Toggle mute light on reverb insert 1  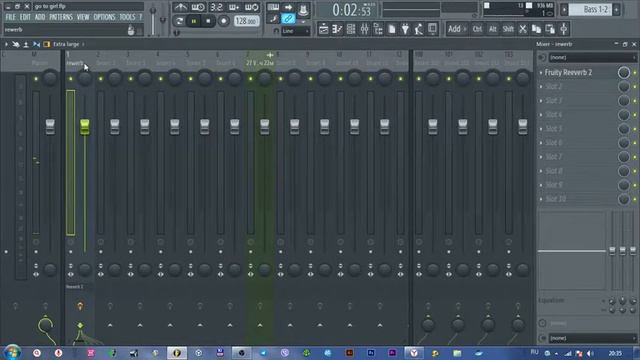(71, 79)
